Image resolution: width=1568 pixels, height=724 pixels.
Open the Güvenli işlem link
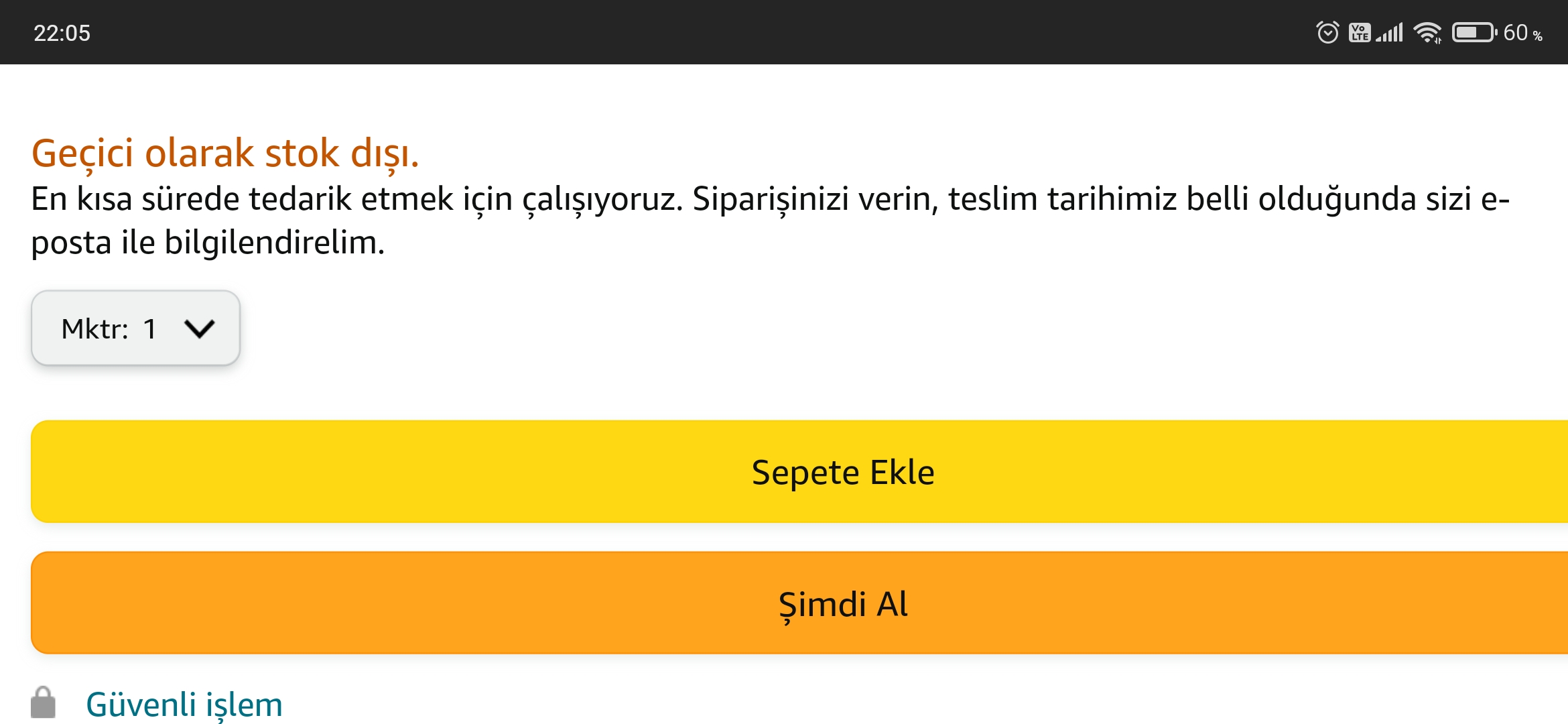[x=184, y=705]
